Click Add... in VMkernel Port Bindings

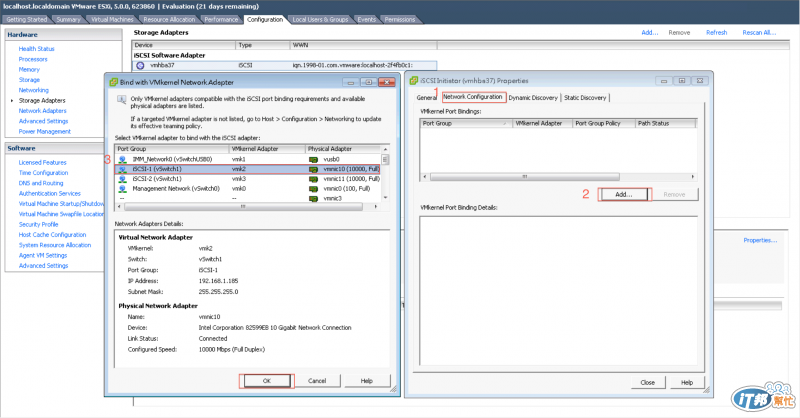coord(623,194)
